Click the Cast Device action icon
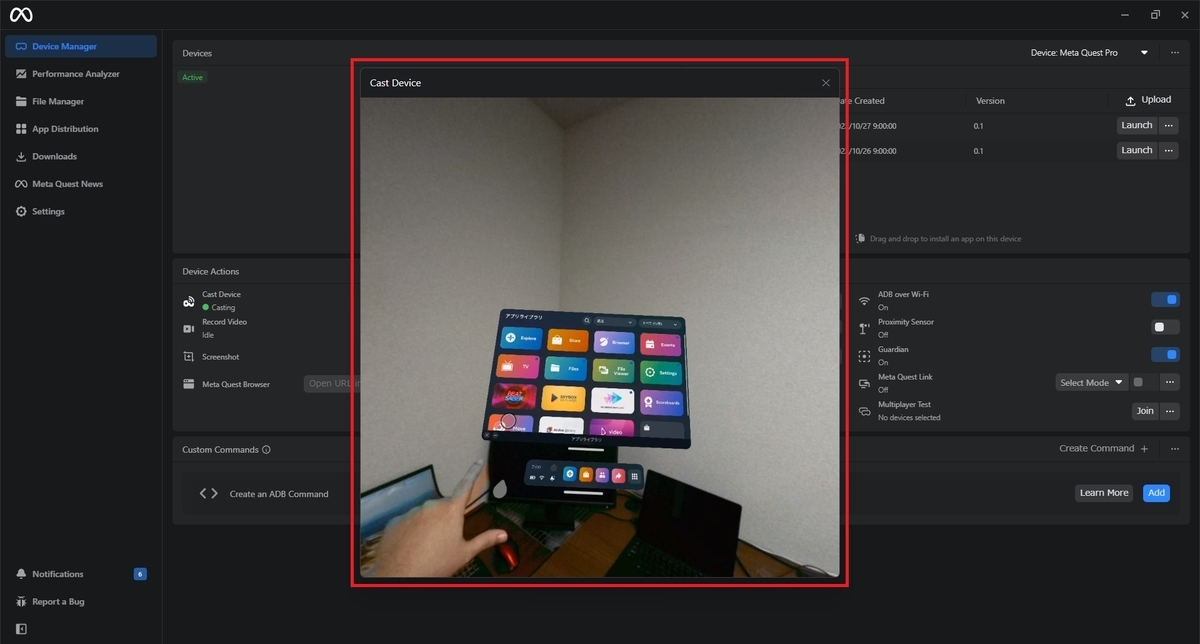1200x644 pixels. (187, 300)
